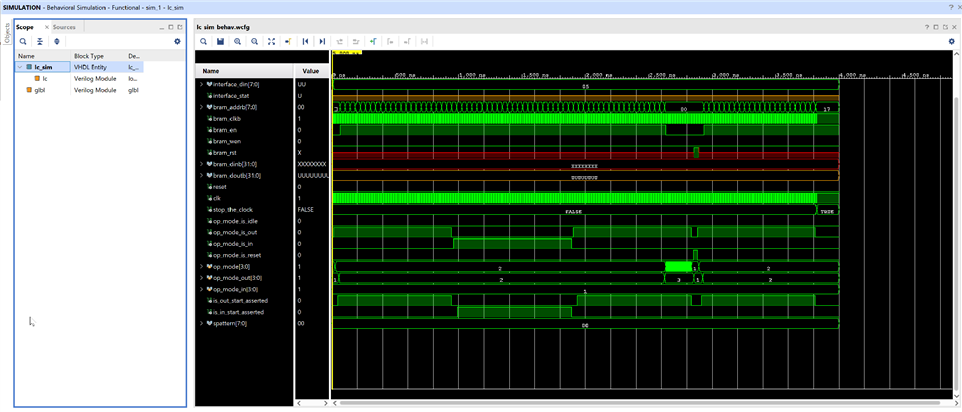
Task: Go to the start time
Action: point(305,42)
